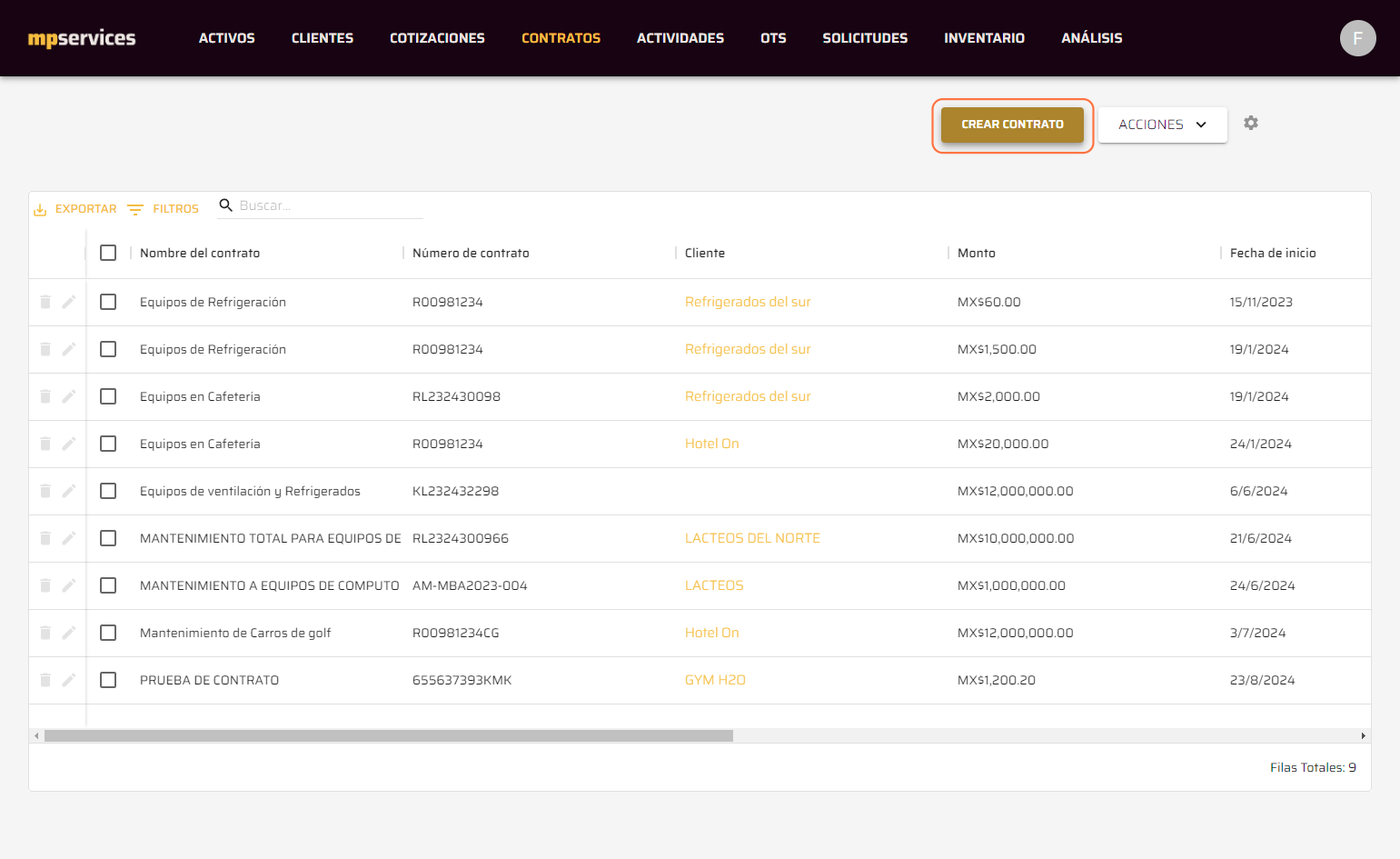Check the MANTENIMIENTO A EQUIPOS DE COMPUTO row
Image resolution: width=1400 pixels, height=859 pixels.
coord(108,585)
